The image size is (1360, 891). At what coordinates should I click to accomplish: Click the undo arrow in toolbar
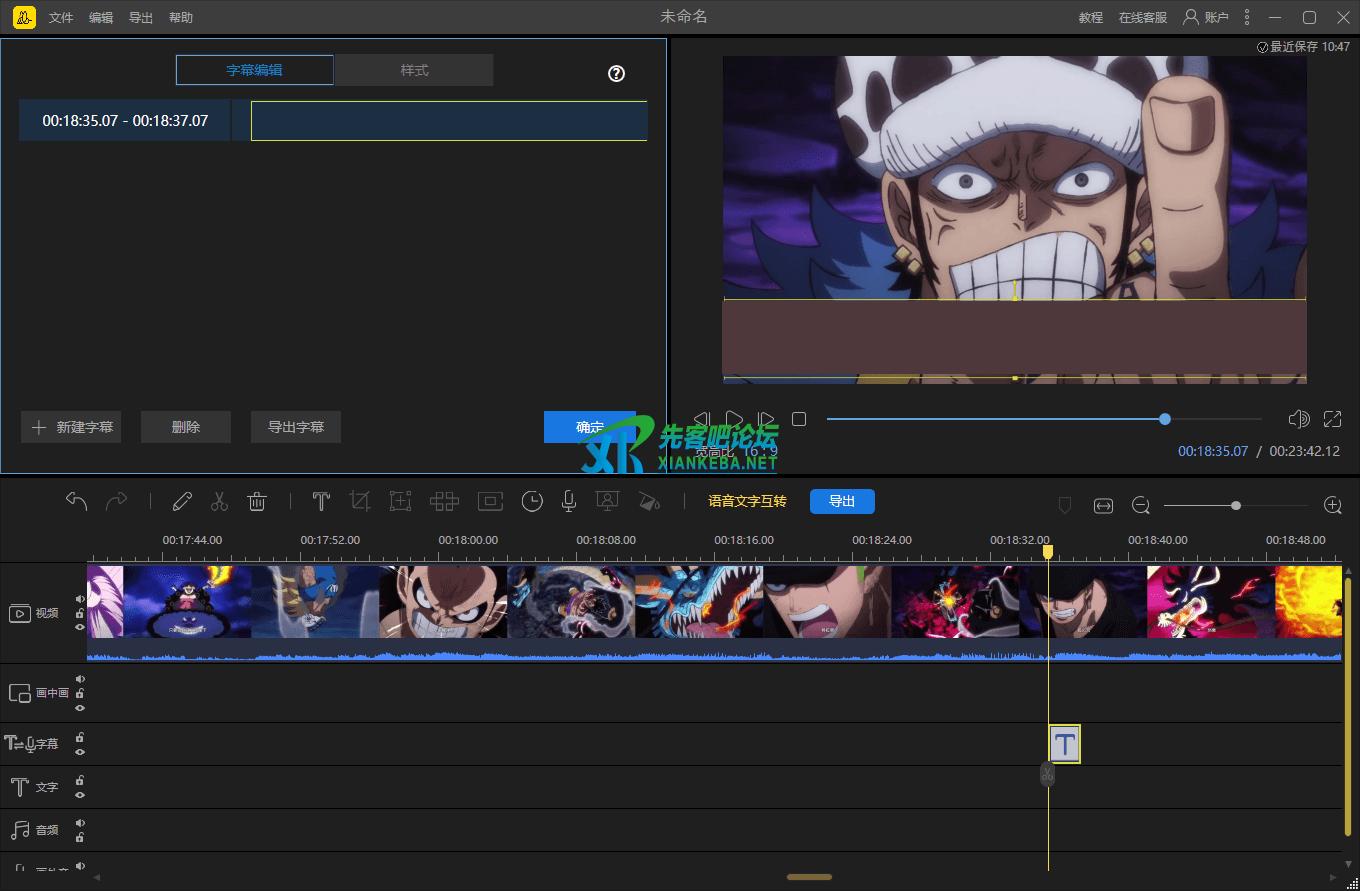point(77,501)
